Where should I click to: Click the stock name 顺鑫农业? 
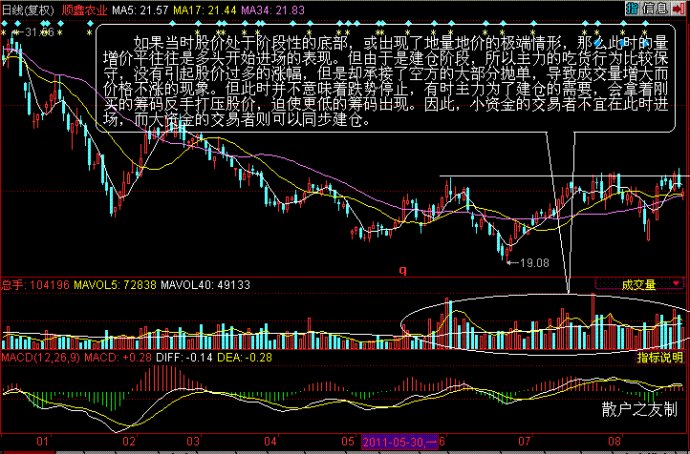pos(83,10)
